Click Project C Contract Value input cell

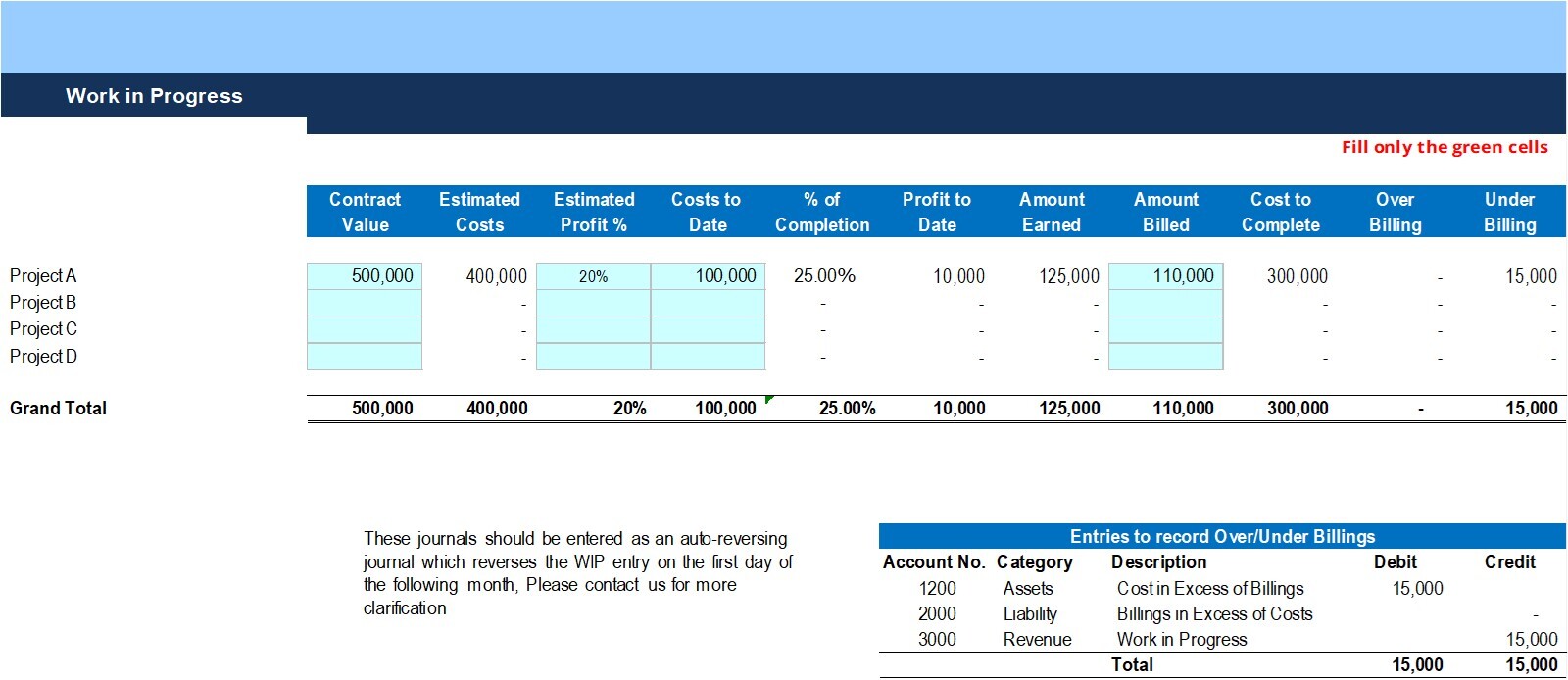pos(365,329)
